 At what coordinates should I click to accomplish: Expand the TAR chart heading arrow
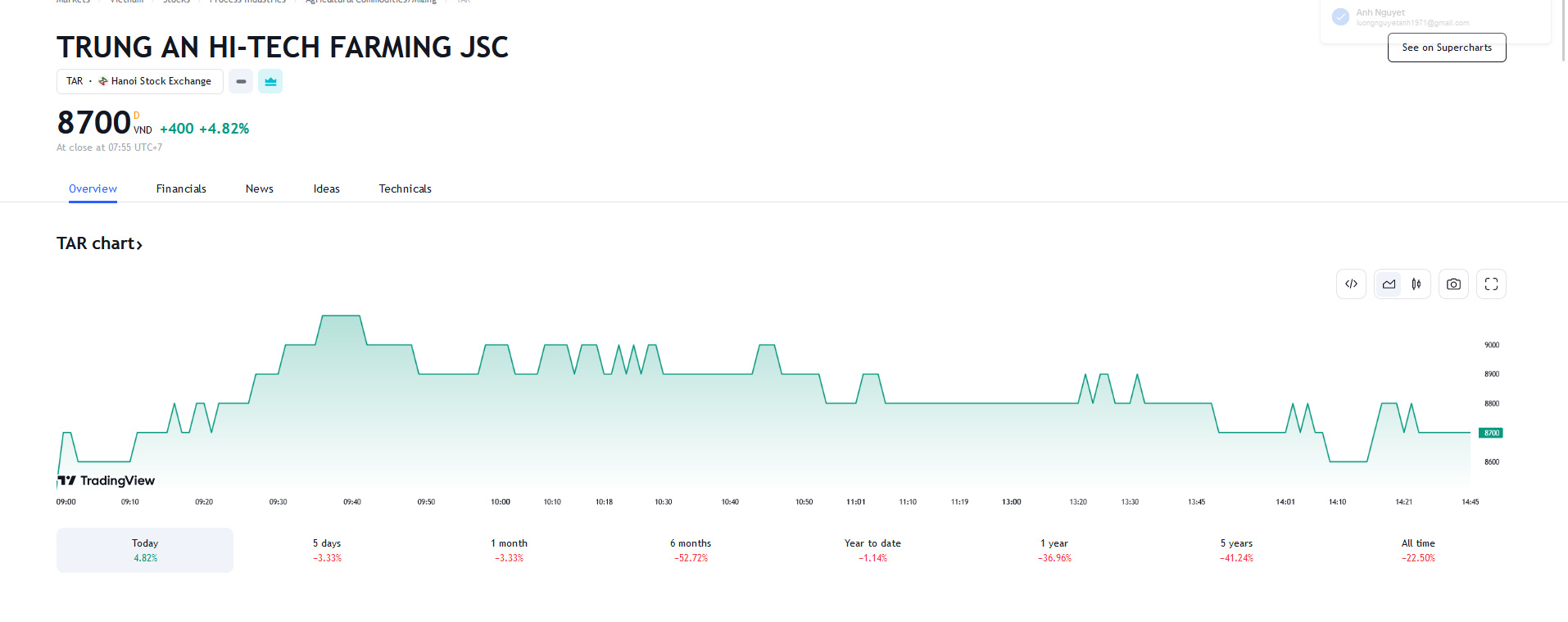click(139, 244)
